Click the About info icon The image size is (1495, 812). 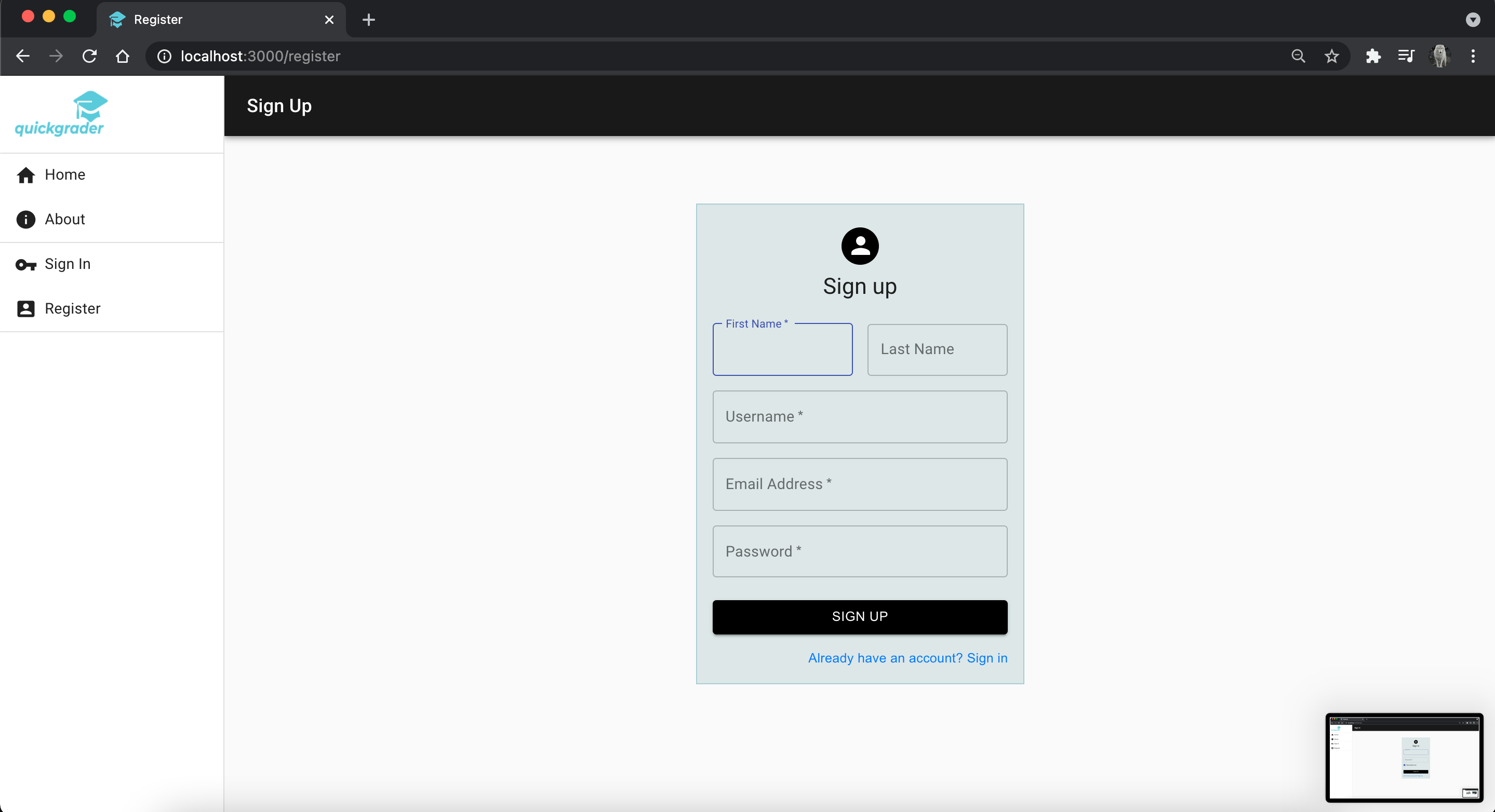tap(25, 219)
